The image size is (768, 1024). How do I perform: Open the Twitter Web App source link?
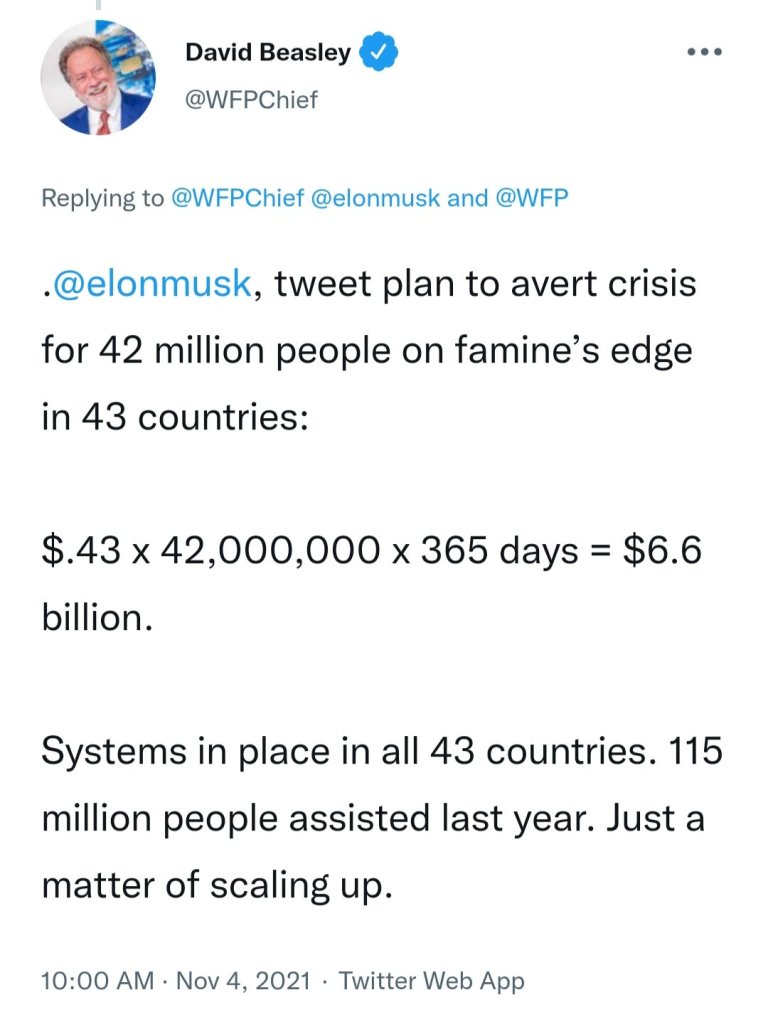tap(431, 981)
